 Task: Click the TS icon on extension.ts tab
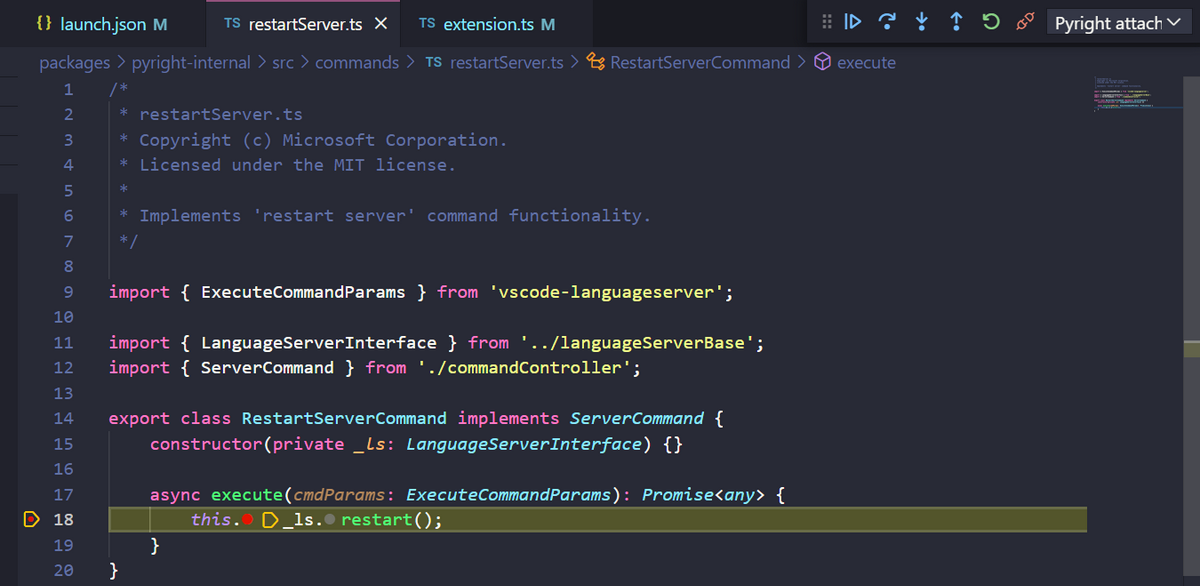pyautogui.click(x=427, y=23)
